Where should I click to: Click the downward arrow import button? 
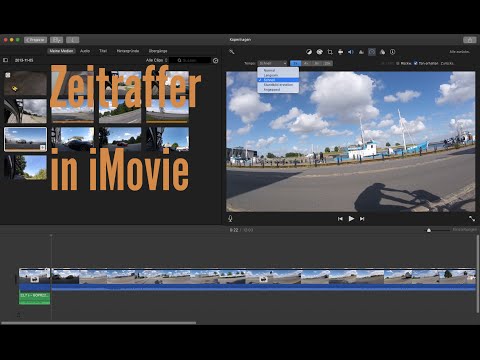[x=72, y=40]
